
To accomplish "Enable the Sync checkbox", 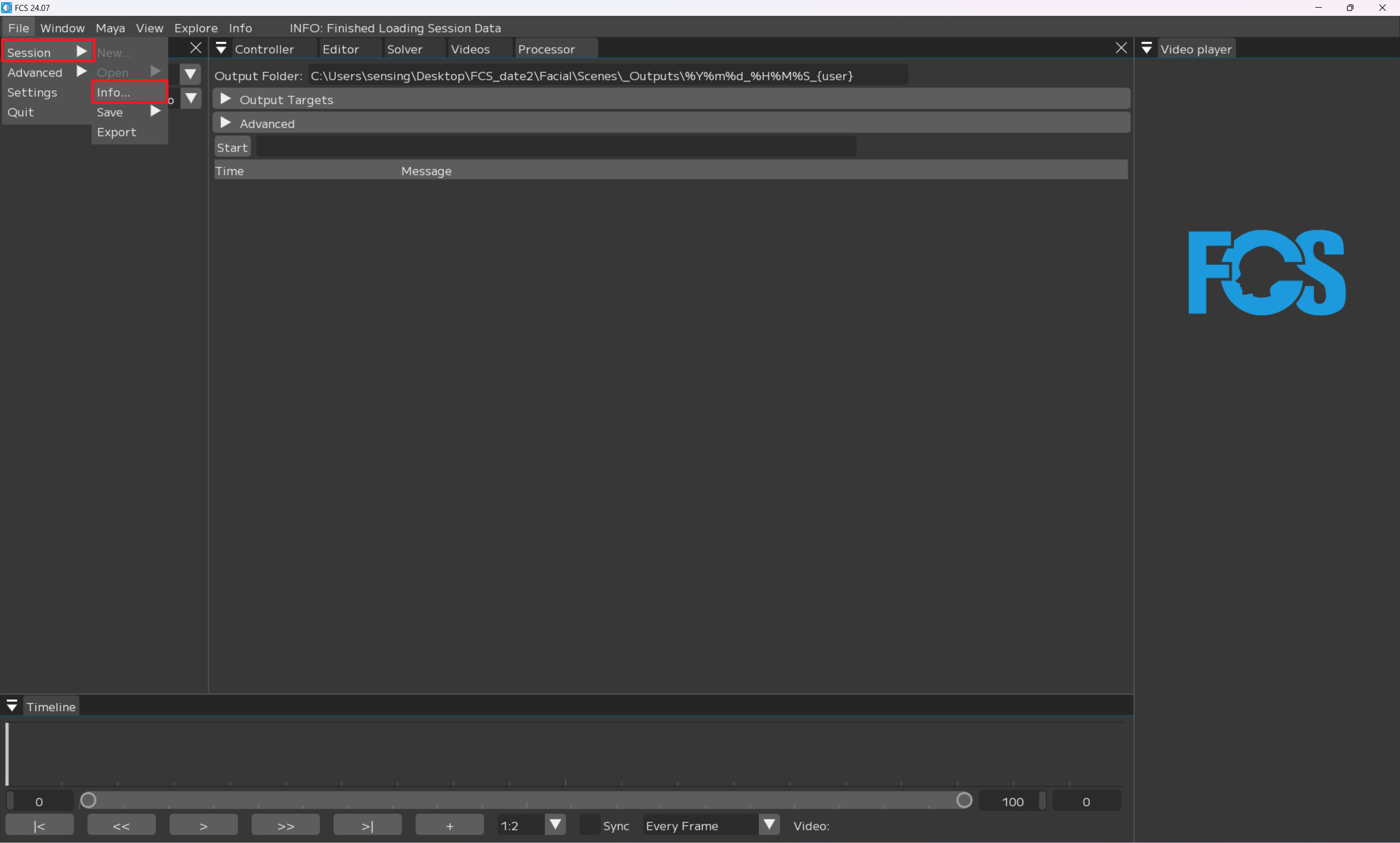I will pyautogui.click(x=590, y=825).
